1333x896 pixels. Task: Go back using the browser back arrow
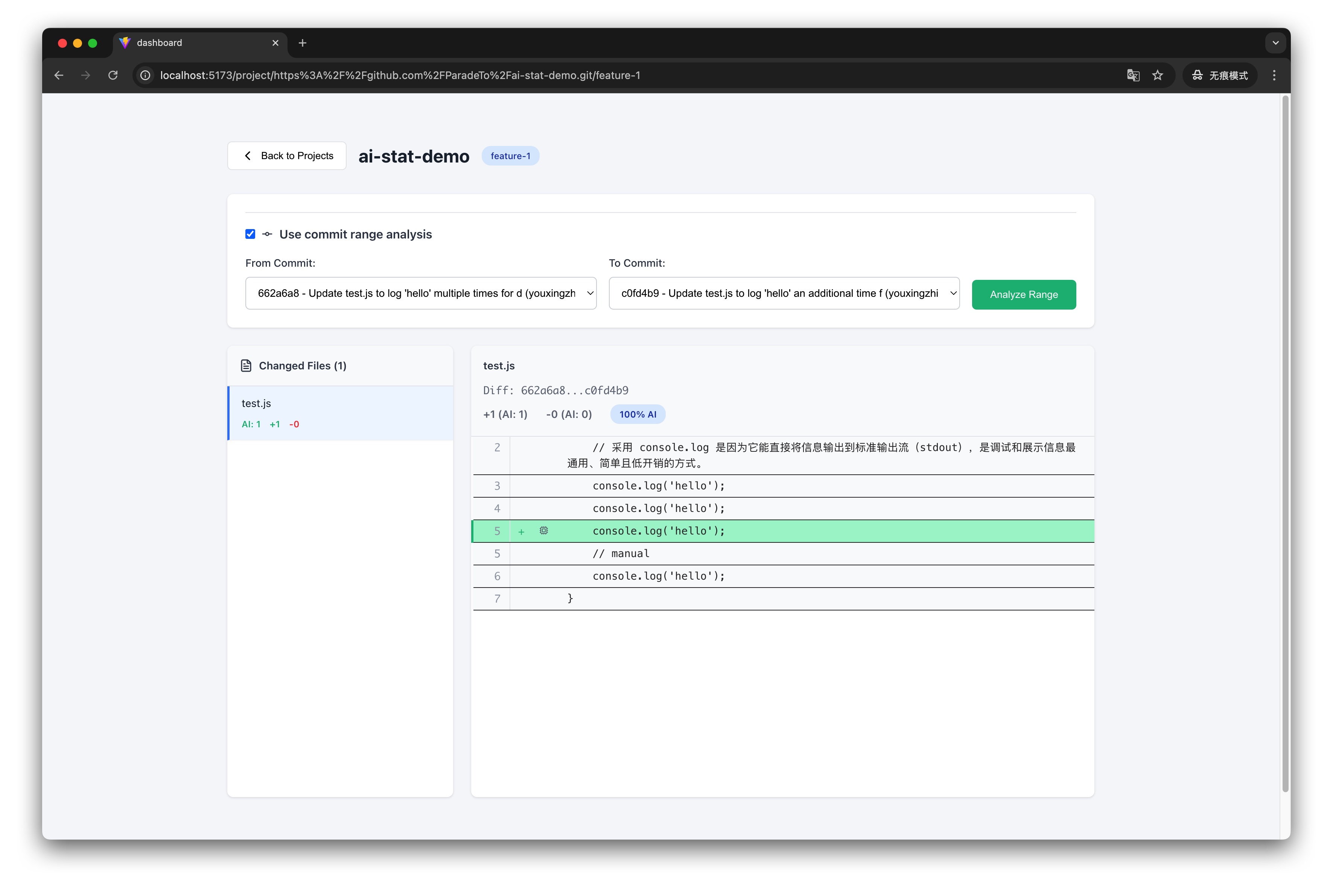point(59,75)
